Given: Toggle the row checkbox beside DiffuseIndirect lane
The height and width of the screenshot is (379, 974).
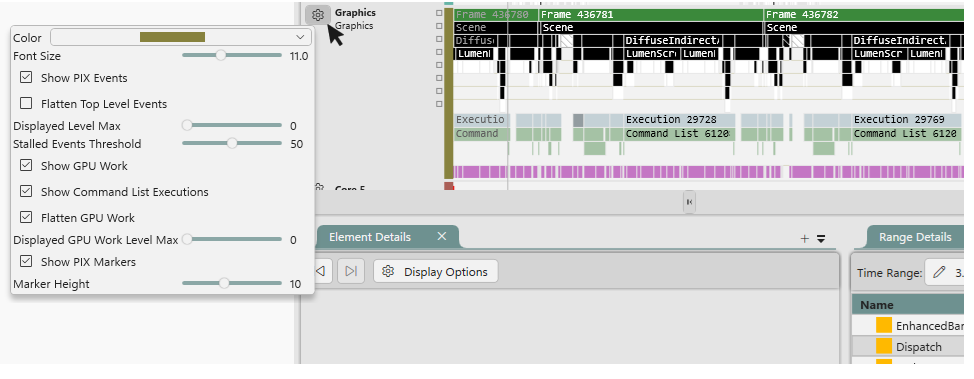Looking at the screenshot, I should (x=439, y=39).
